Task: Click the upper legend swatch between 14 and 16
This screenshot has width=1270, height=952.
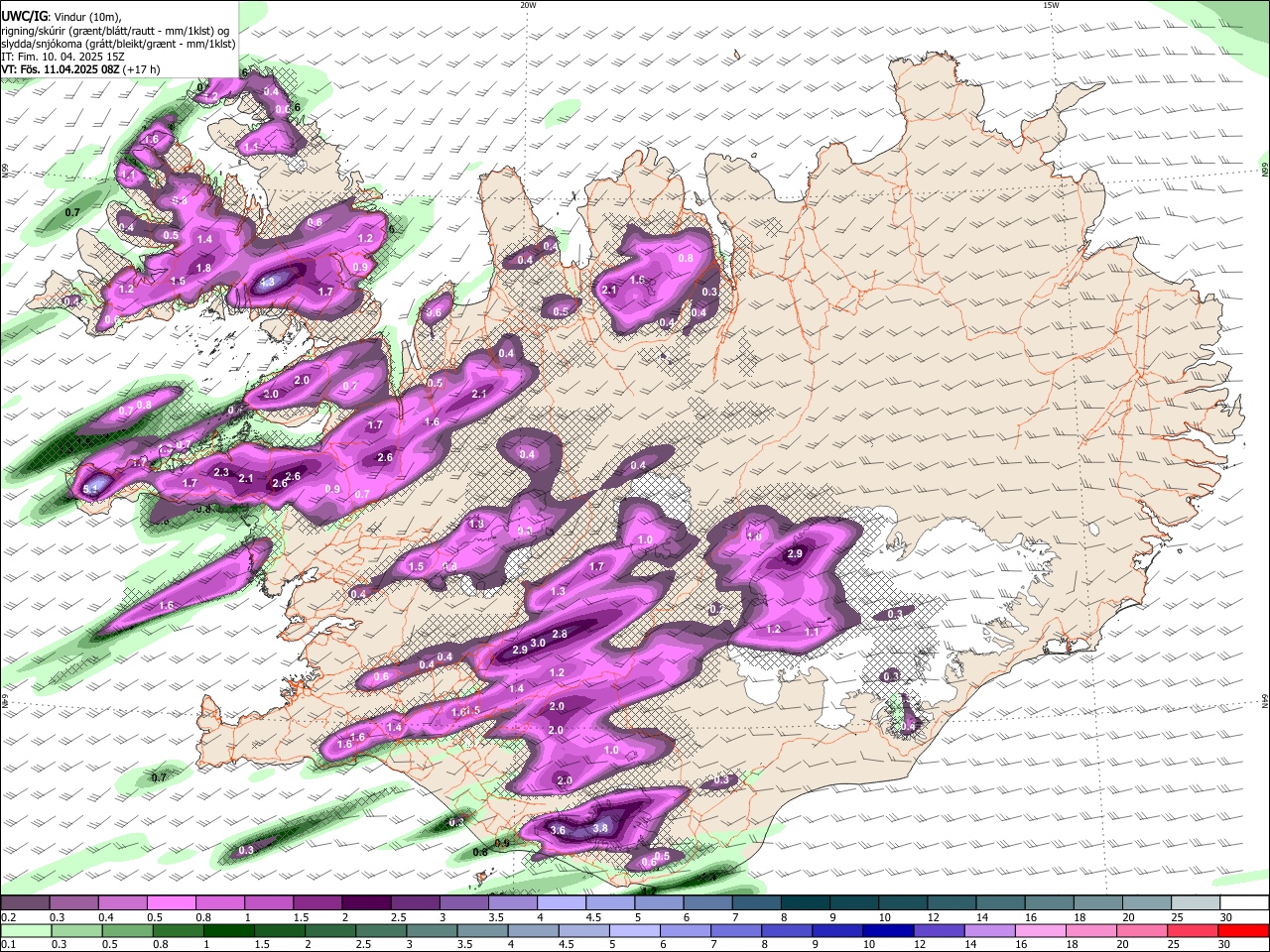Action: (998, 903)
